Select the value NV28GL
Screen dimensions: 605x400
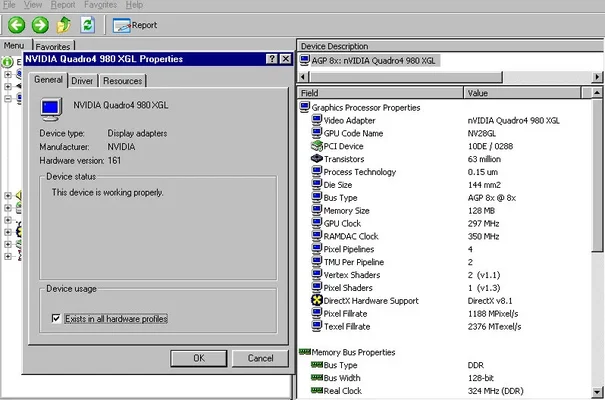coord(482,133)
